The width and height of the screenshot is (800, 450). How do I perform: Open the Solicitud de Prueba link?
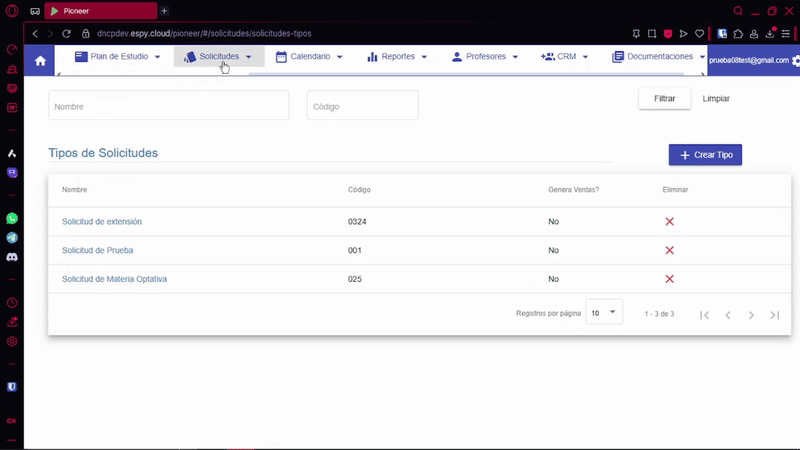pyautogui.click(x=97, y=251)
